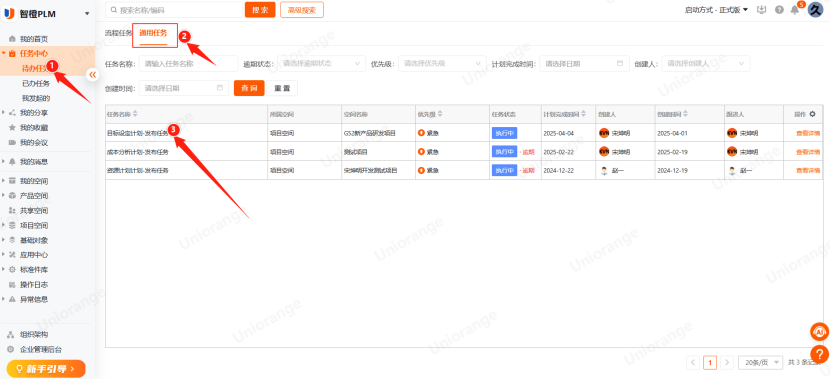Open 已办任务 in sidebar
This screenshot has width=830, height=379.
pyautogui.click(x=36, y=83)
